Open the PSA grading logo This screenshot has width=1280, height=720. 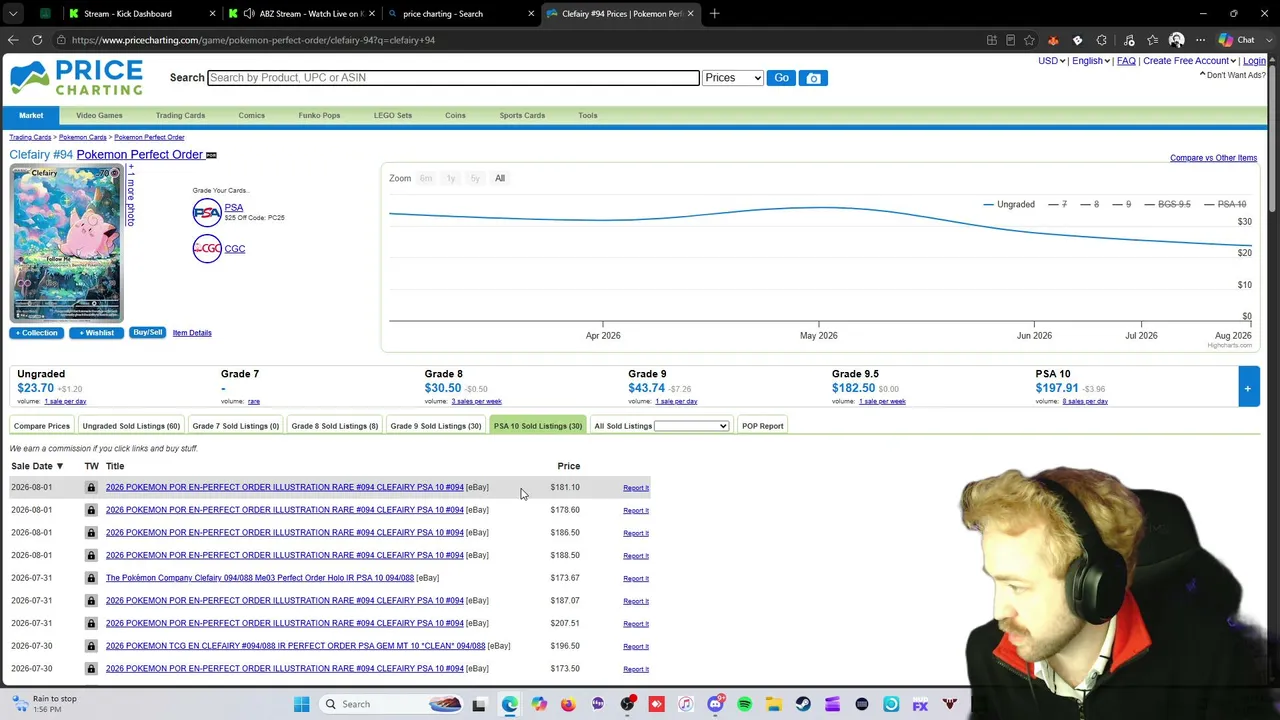click(x=207, y=212)
